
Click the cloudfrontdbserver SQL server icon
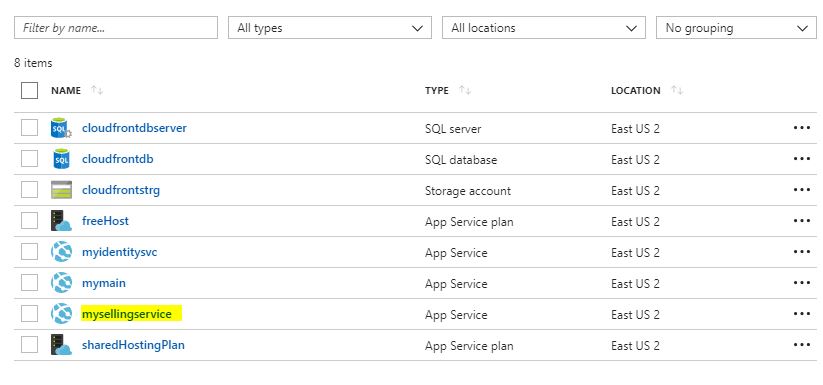pos(61,128)
